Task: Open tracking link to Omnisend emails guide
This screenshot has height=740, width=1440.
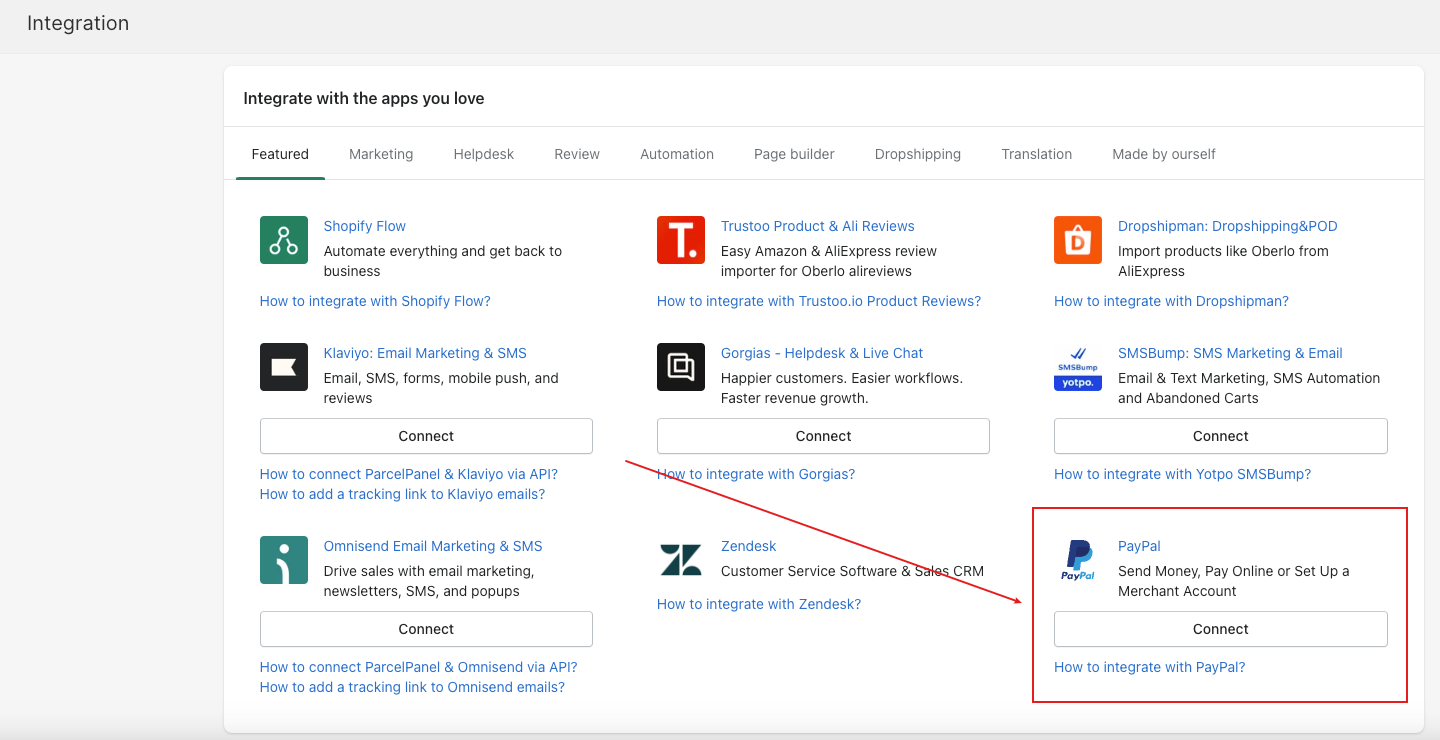Action: (x=412, y=687)
